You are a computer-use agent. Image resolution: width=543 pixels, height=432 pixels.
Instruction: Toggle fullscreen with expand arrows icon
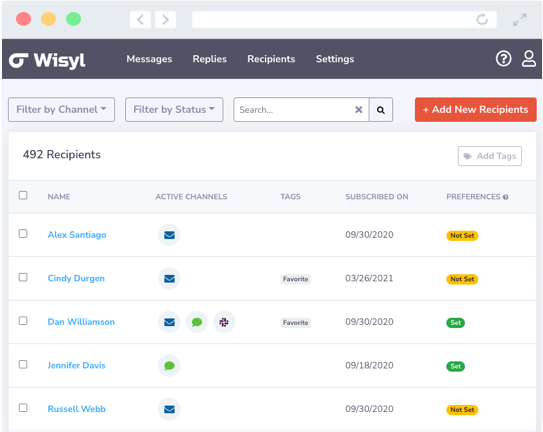(x=520, y=19)
